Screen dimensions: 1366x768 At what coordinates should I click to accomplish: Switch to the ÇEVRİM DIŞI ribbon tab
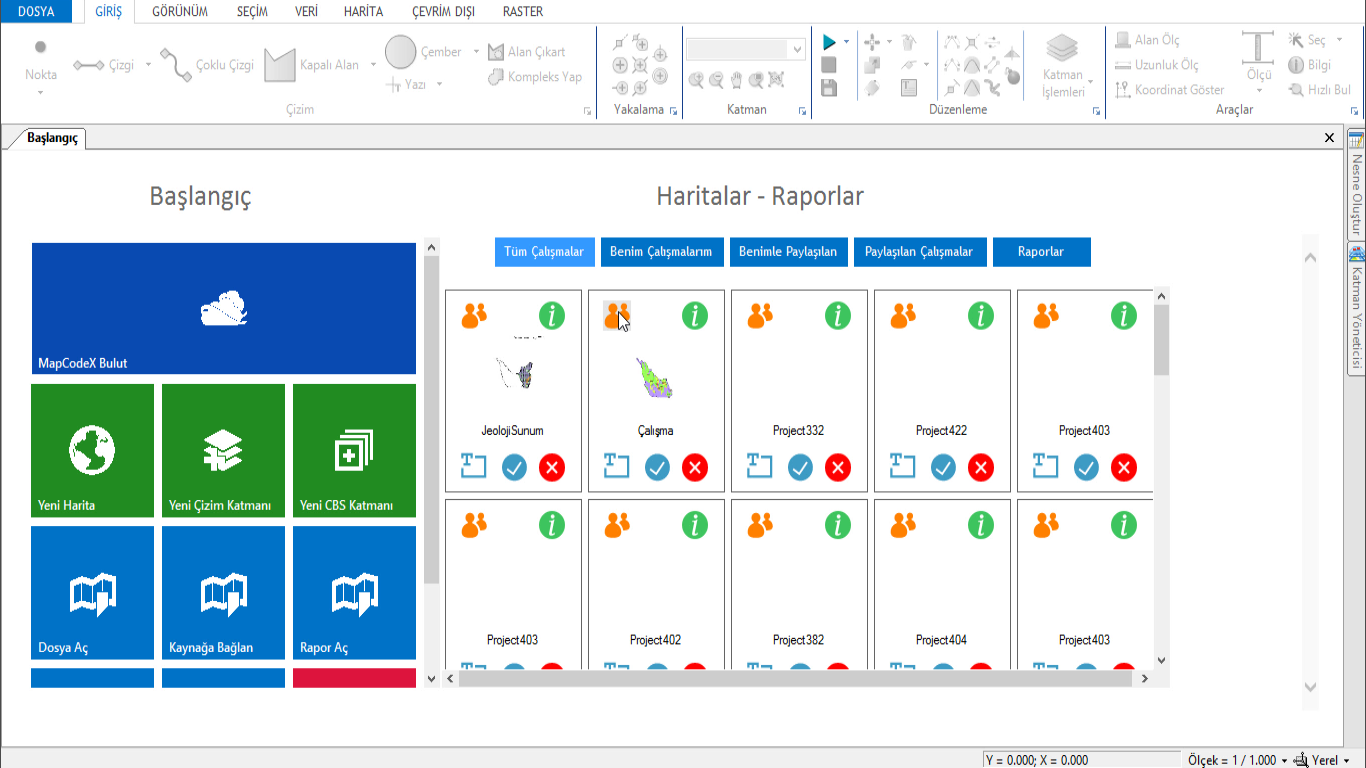click(x=443, y=12)
